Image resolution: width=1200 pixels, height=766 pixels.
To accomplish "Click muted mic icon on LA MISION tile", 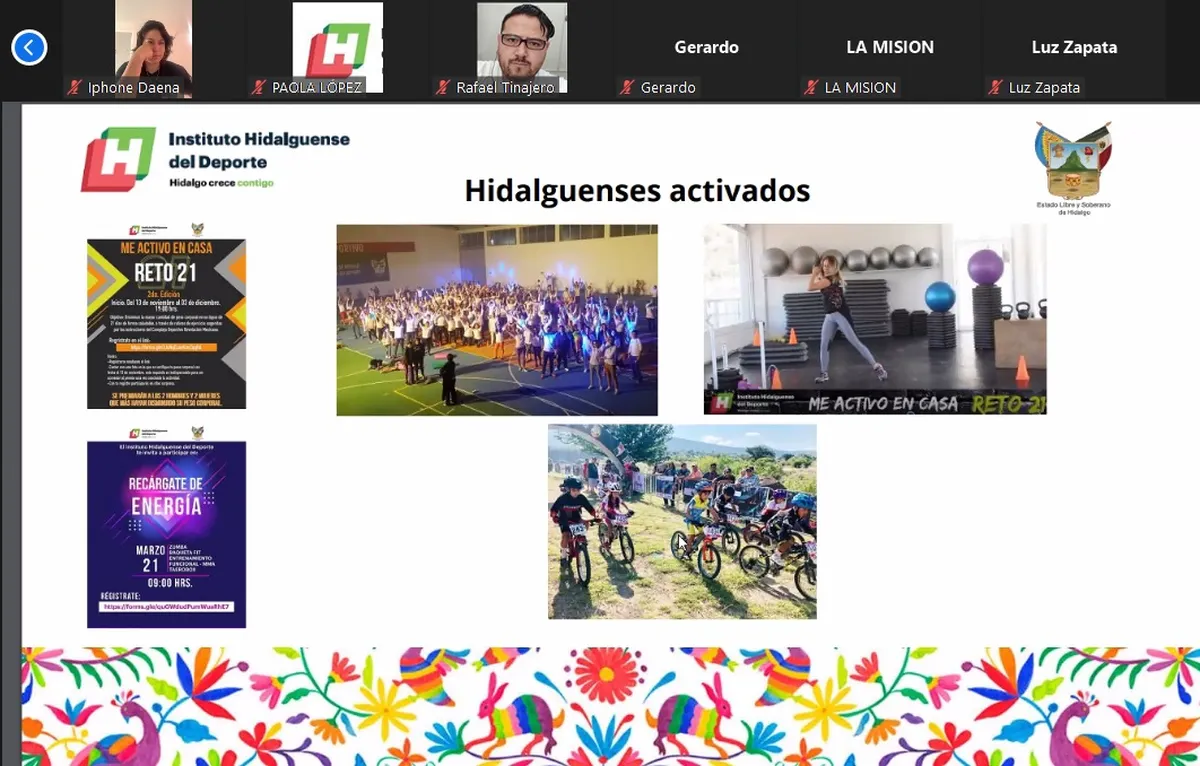I will tap(811, 88).
